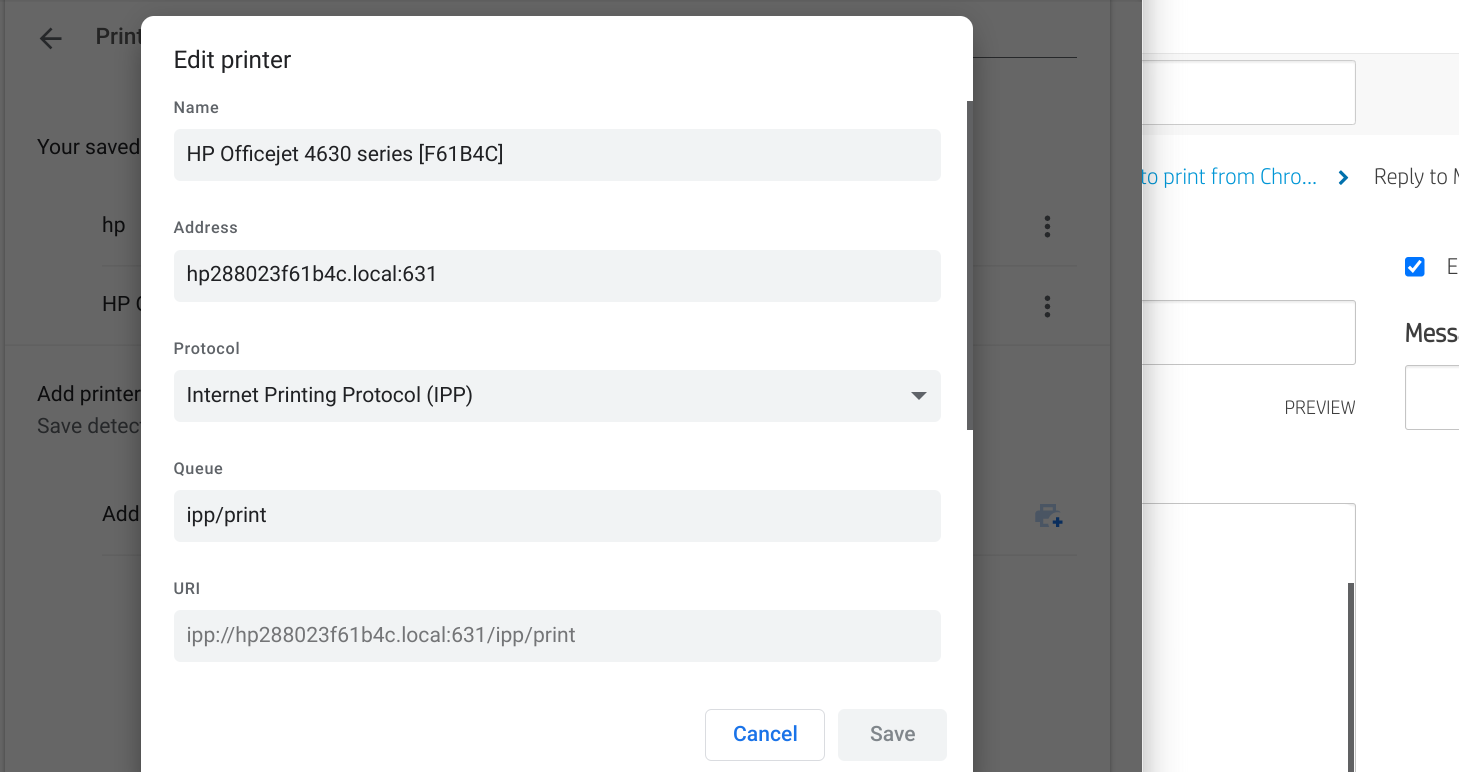This screenshot has width=1459, height=772.
Task: Click the large text area's scrollbar
Action: 1351,676
